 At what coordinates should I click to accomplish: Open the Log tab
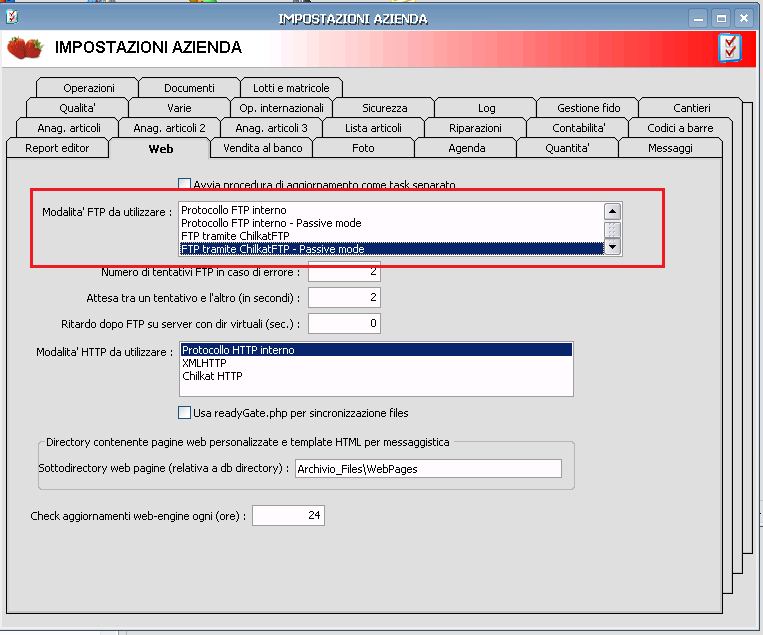(486, 108)
